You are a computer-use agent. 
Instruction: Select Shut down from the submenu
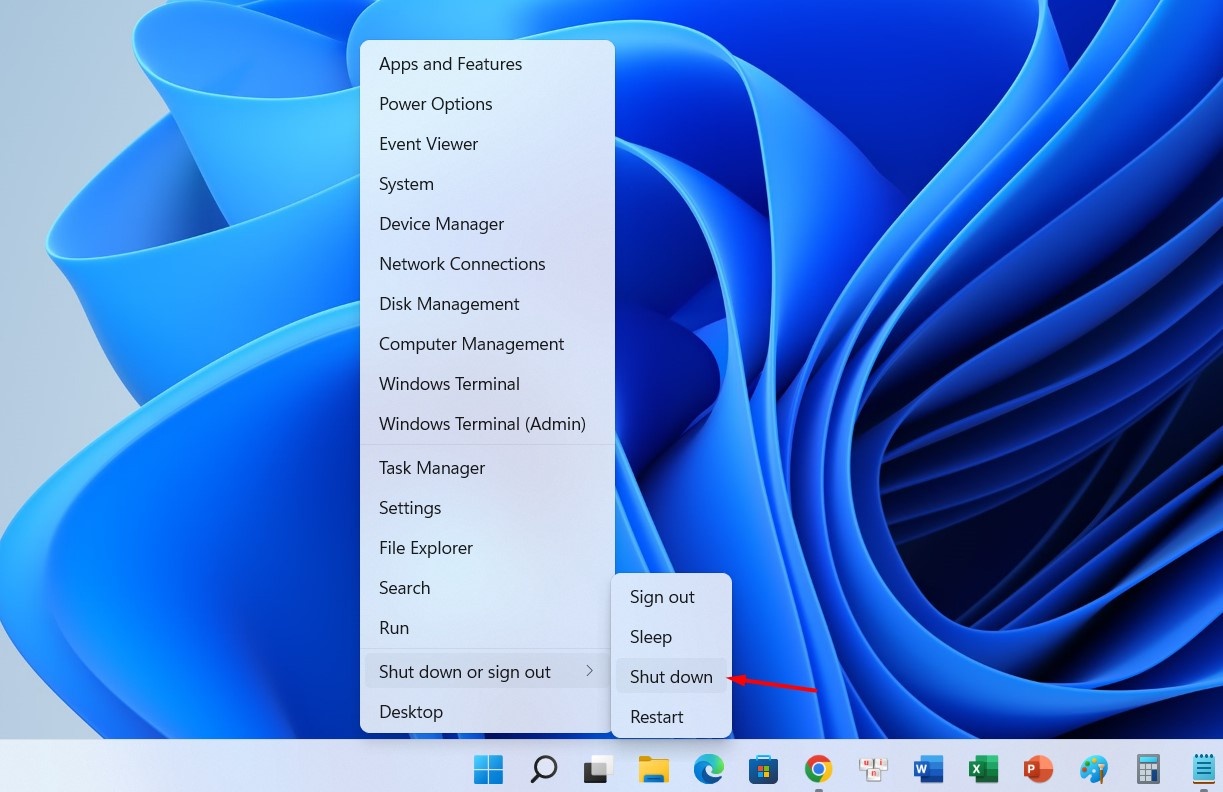click(671, 676)
